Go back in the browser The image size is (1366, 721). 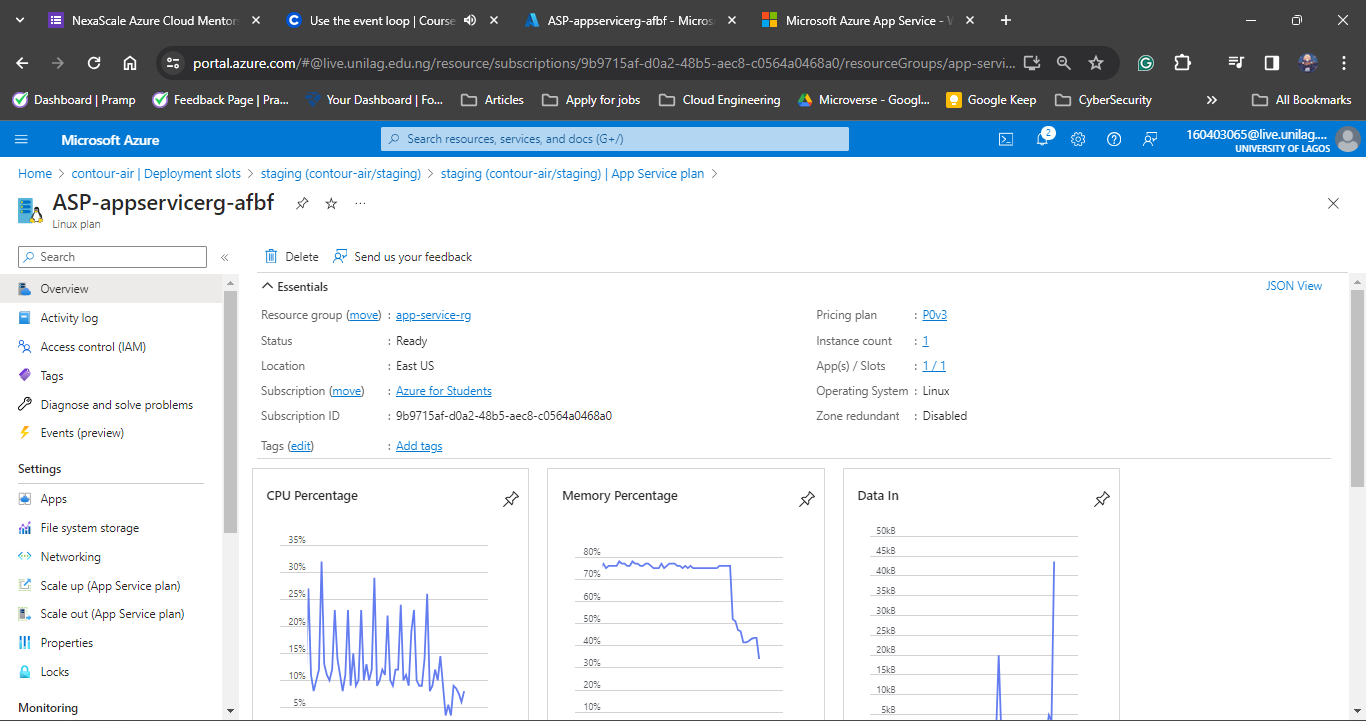tap(23, 63)
